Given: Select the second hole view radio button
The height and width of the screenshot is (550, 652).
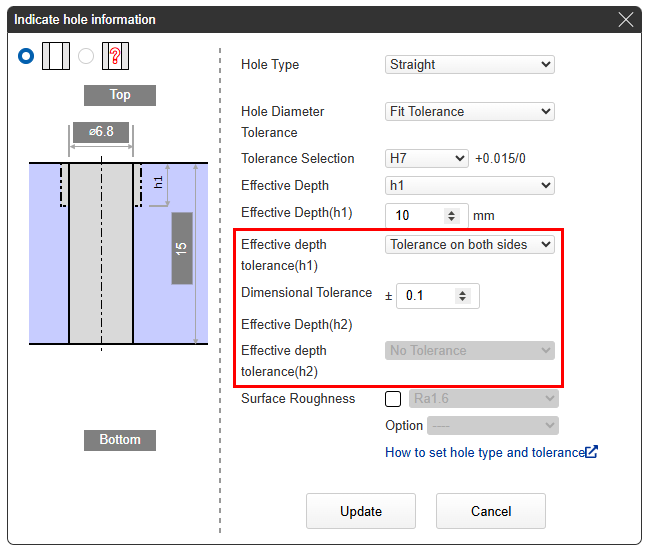Looking at the screenshot, I should point(86,56).
